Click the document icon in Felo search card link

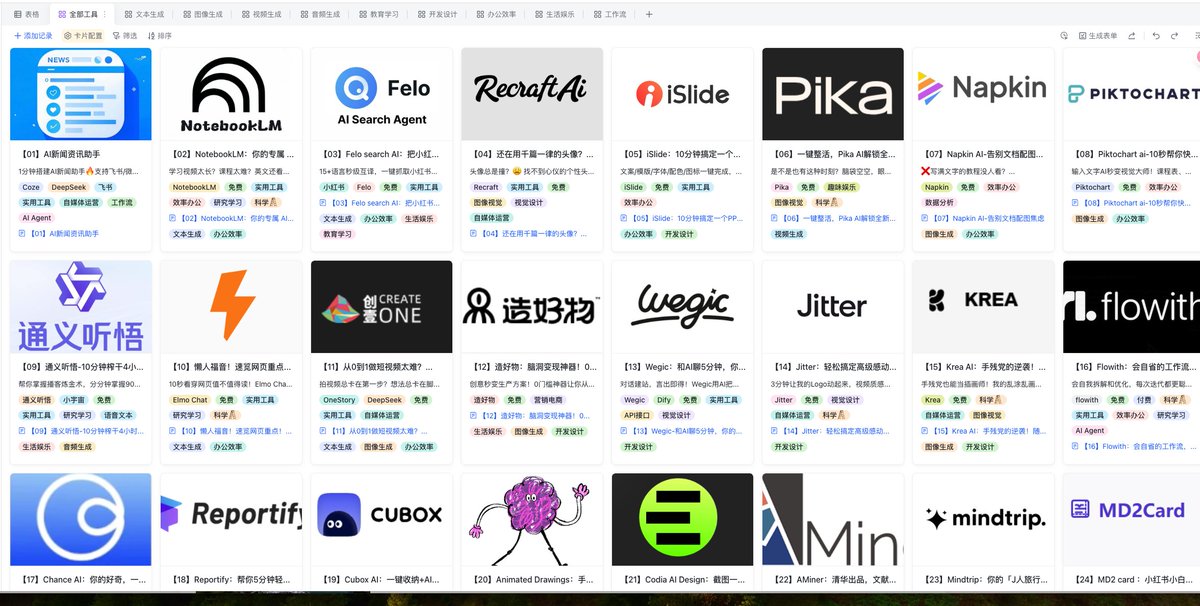324,203
